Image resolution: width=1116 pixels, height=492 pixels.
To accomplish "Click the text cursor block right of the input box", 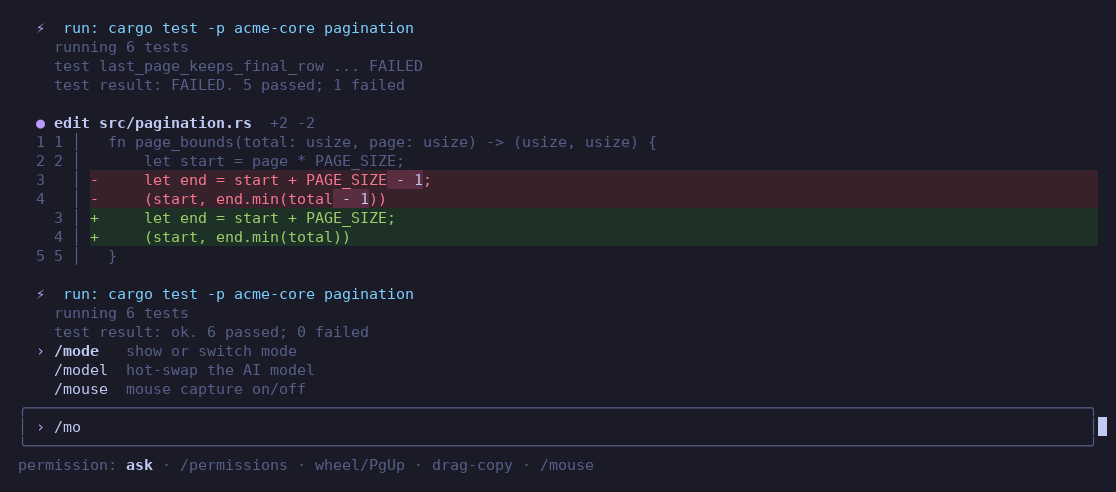I will click(x=1102, y=426).
